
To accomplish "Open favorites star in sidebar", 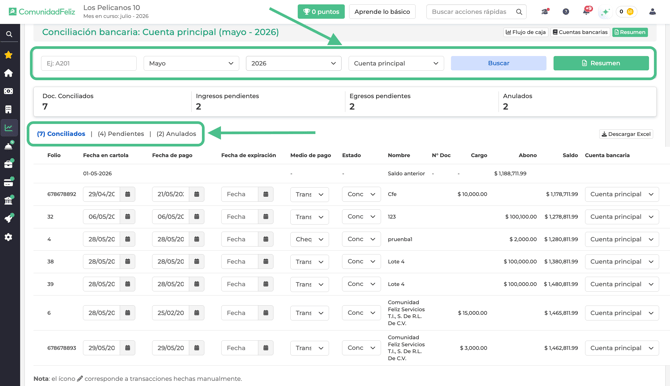I will (x=8, y=55).
